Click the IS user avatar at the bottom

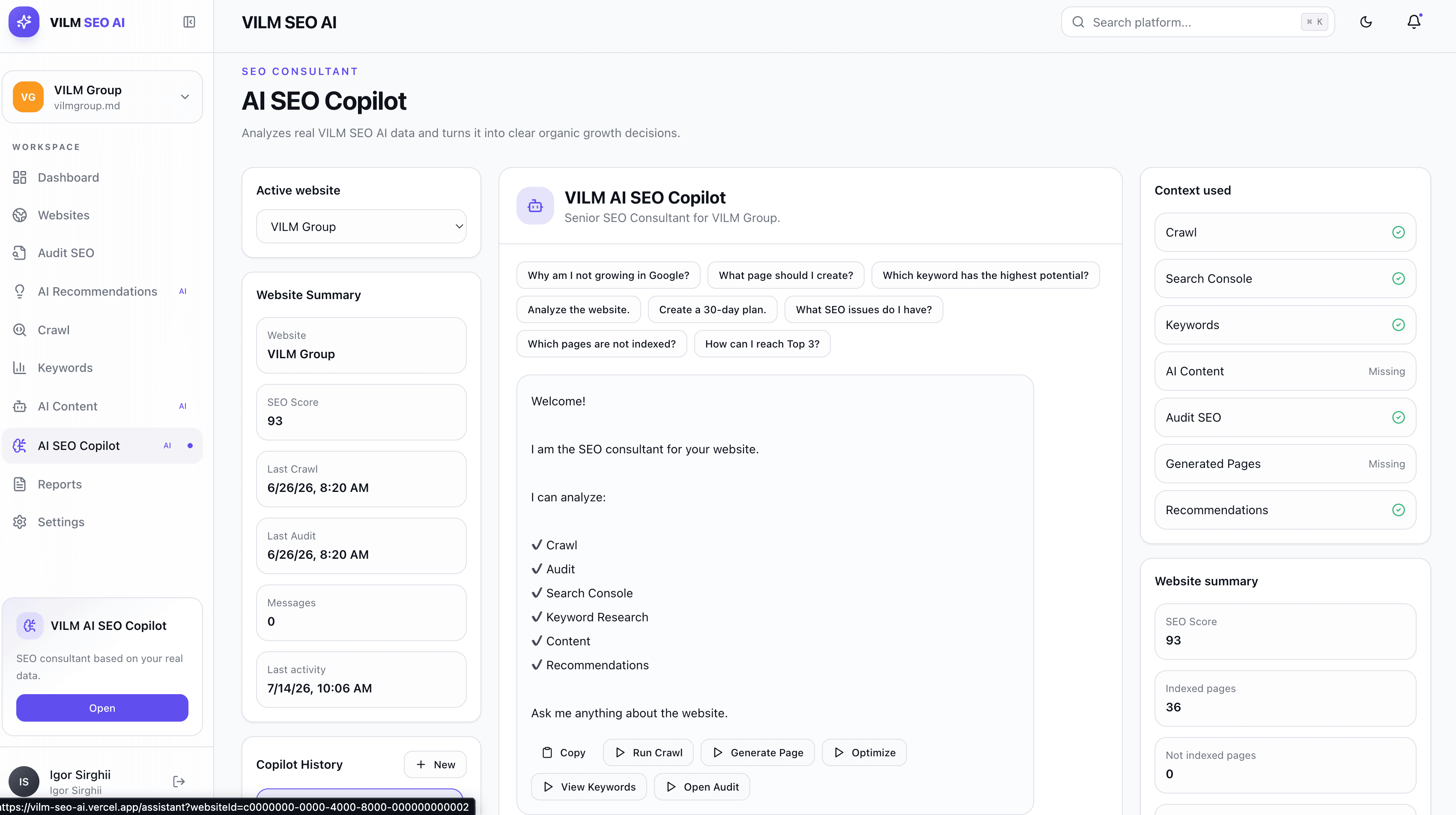click(x=24, y=782)
